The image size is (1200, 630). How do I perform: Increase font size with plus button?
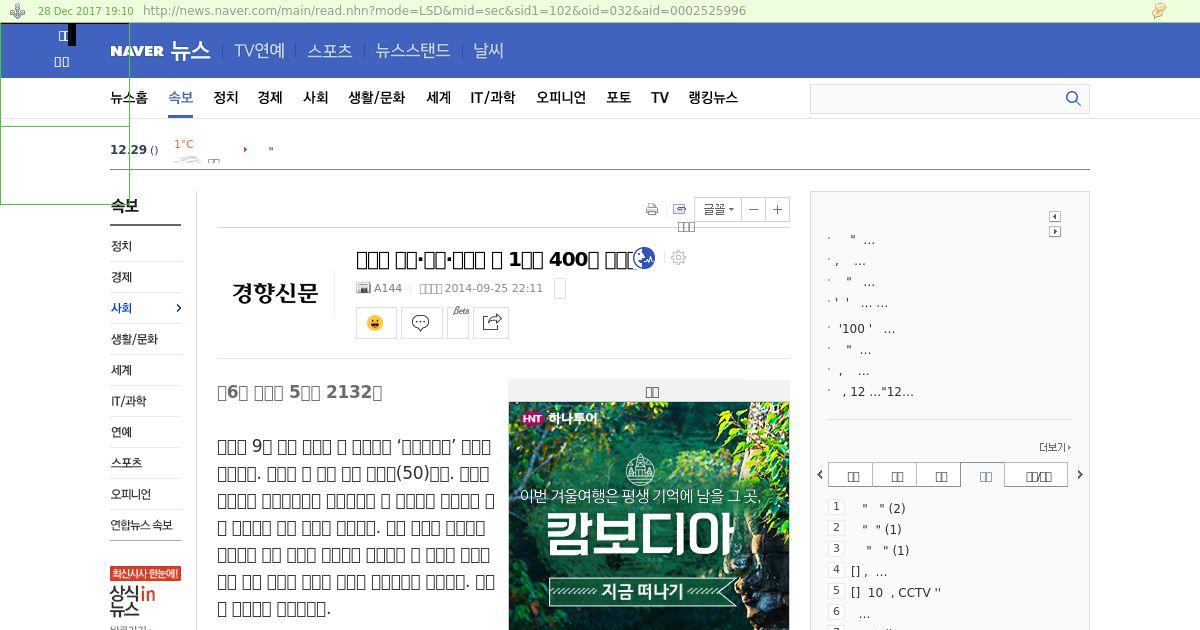[778, 209]
